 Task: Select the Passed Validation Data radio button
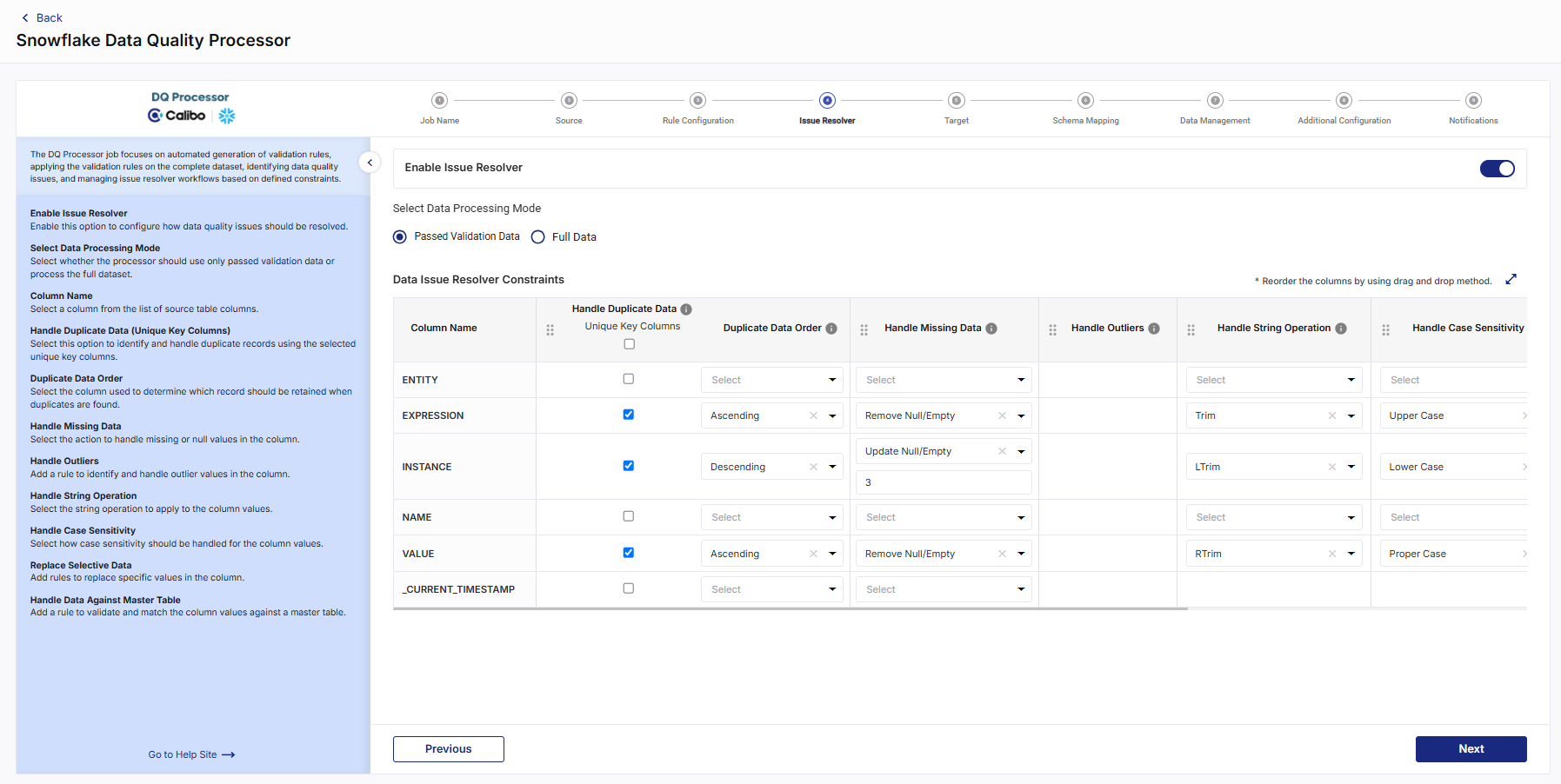(400, 236)
